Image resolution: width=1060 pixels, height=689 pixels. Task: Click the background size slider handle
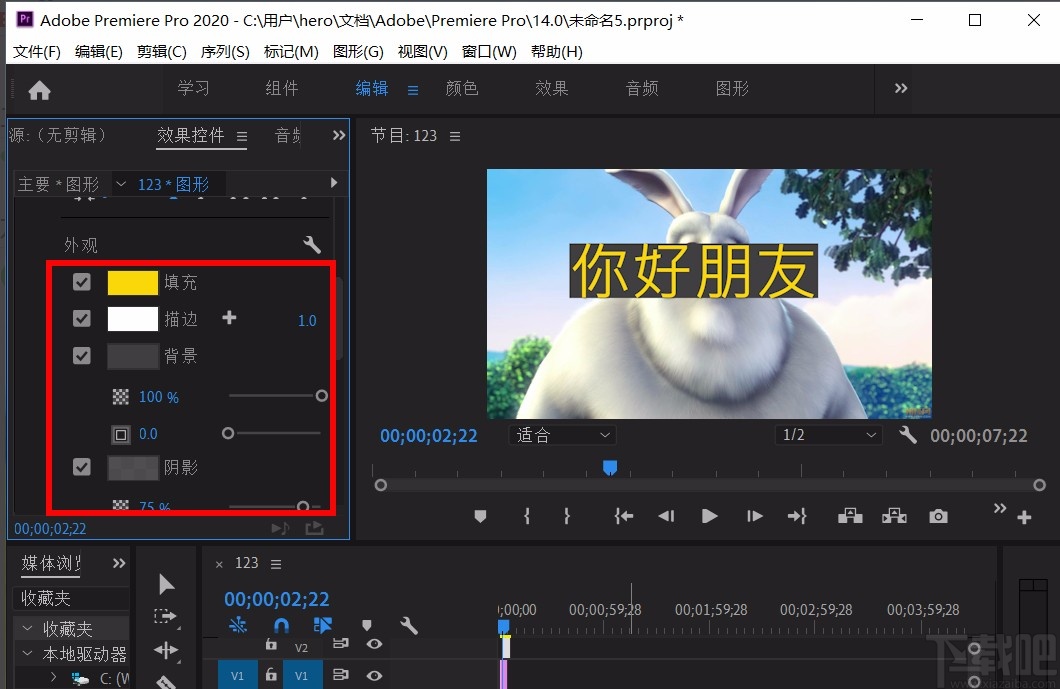tap(228, 433)
